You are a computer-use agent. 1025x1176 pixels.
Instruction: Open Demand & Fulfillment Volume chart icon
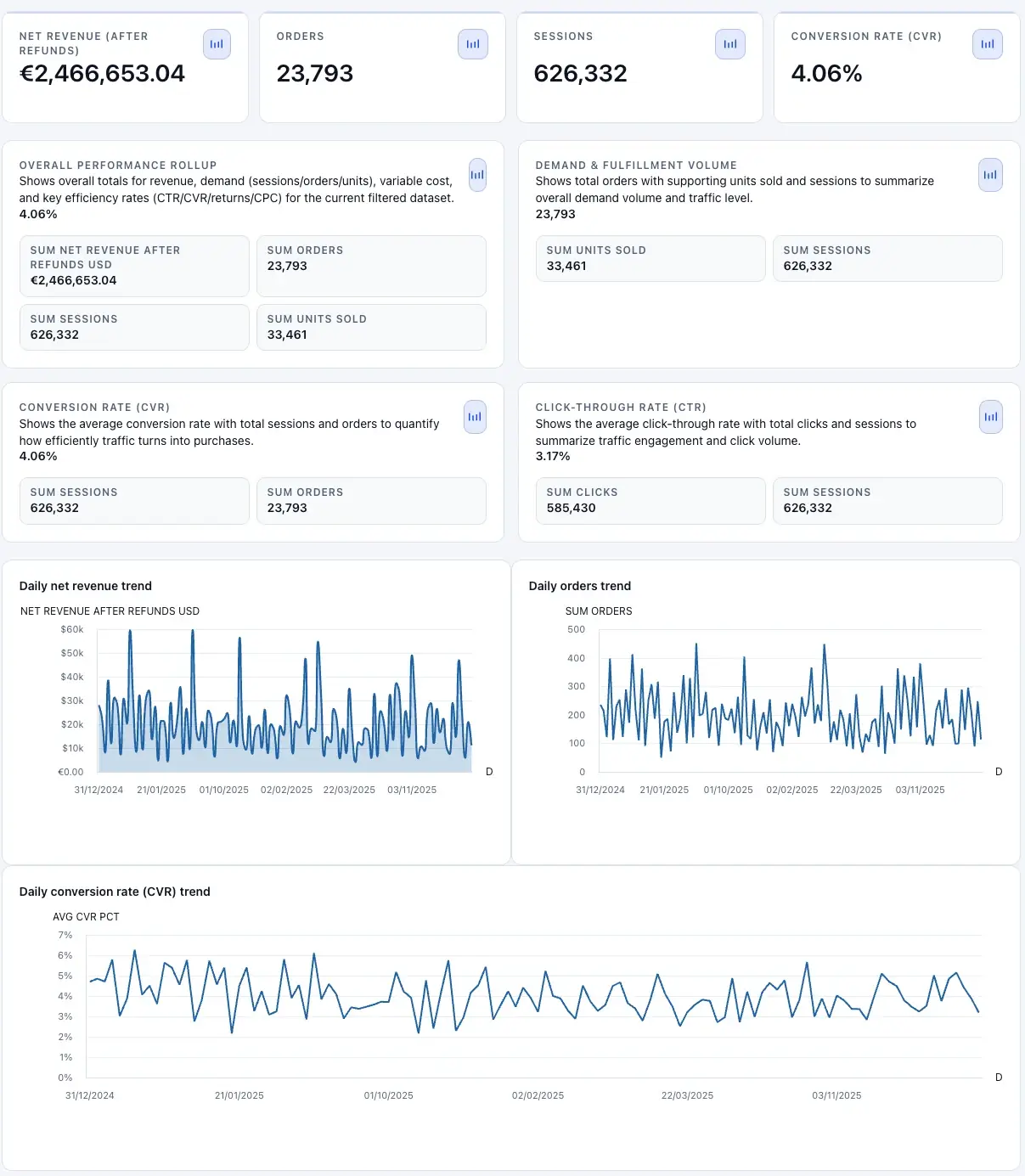click(990, 175)
